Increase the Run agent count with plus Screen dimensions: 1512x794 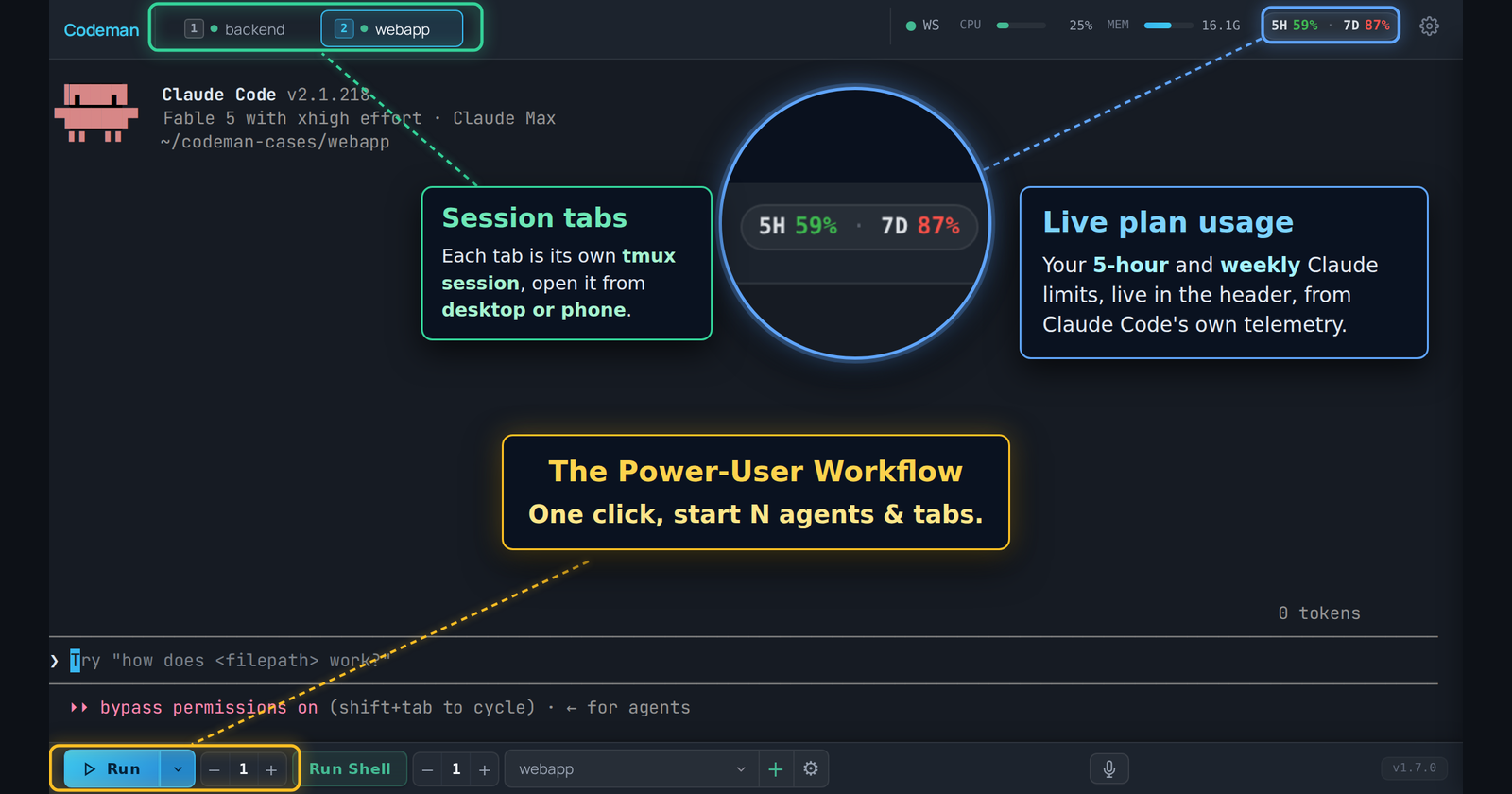point(271,769)
